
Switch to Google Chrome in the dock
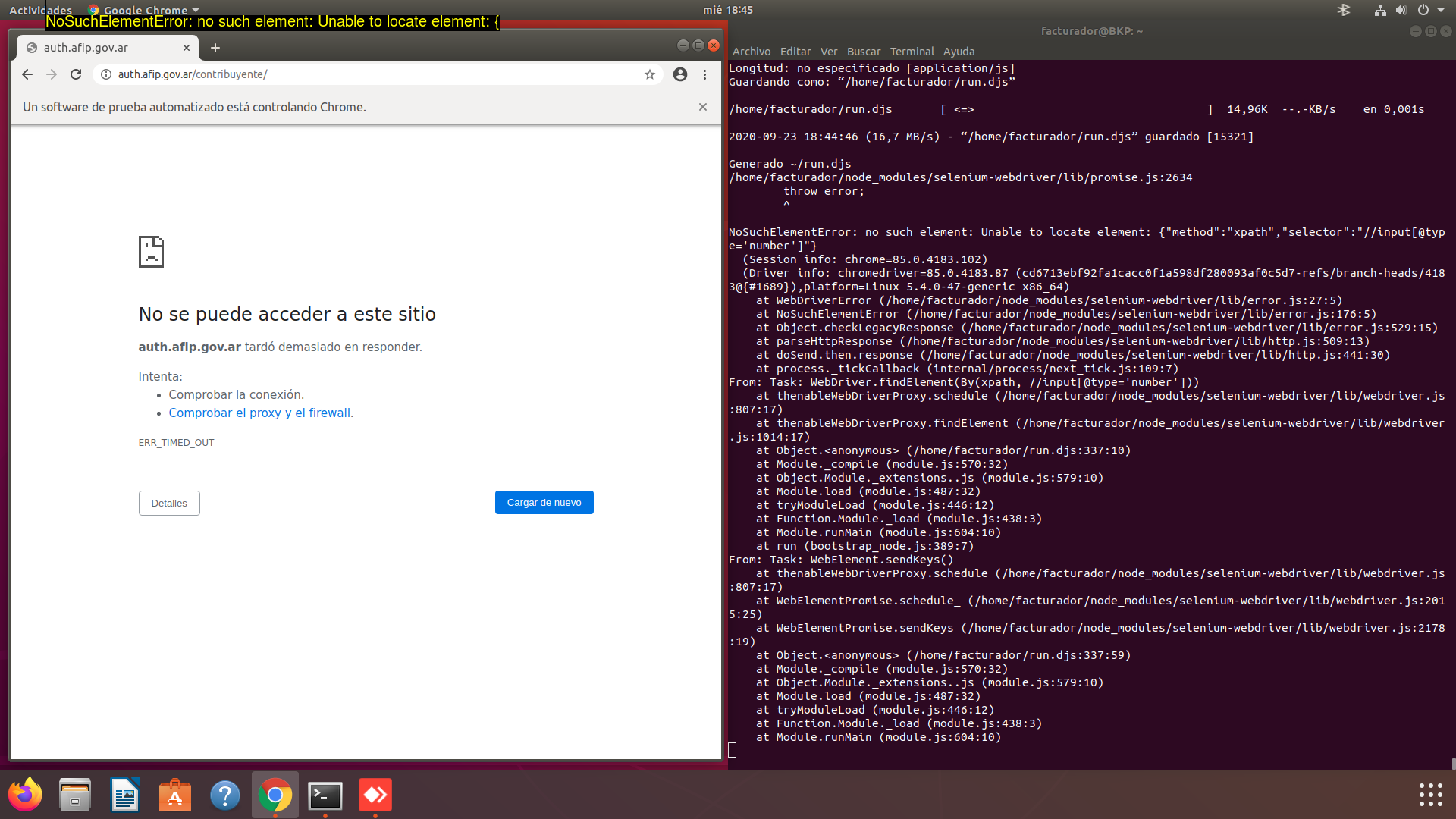tap(275, 795)
